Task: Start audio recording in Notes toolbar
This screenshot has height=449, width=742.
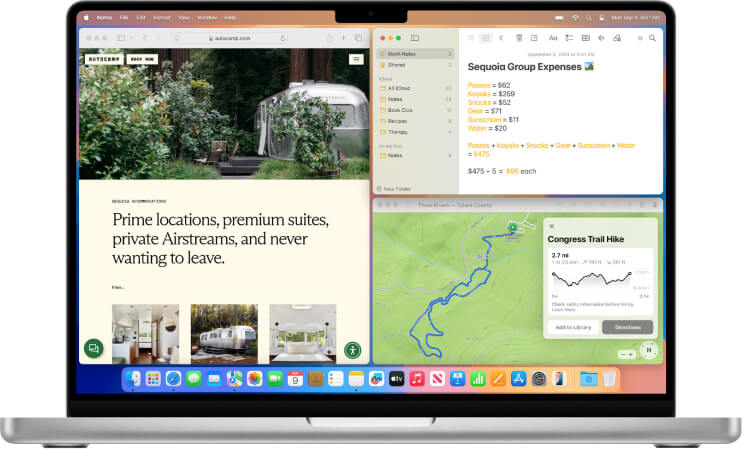Action: click(x=601, y=38)
